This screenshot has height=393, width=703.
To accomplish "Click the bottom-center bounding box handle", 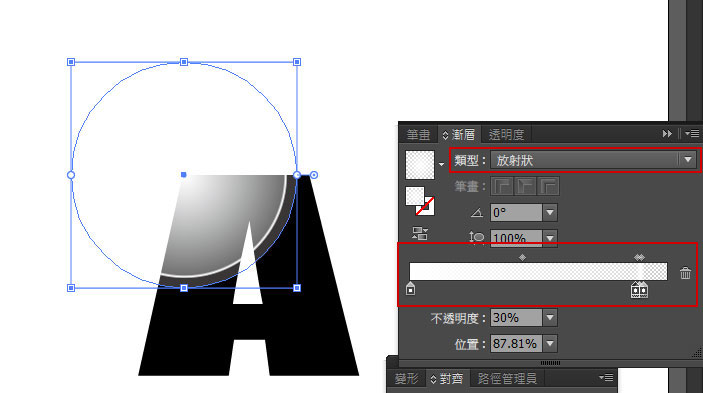I will click(184, 288).
